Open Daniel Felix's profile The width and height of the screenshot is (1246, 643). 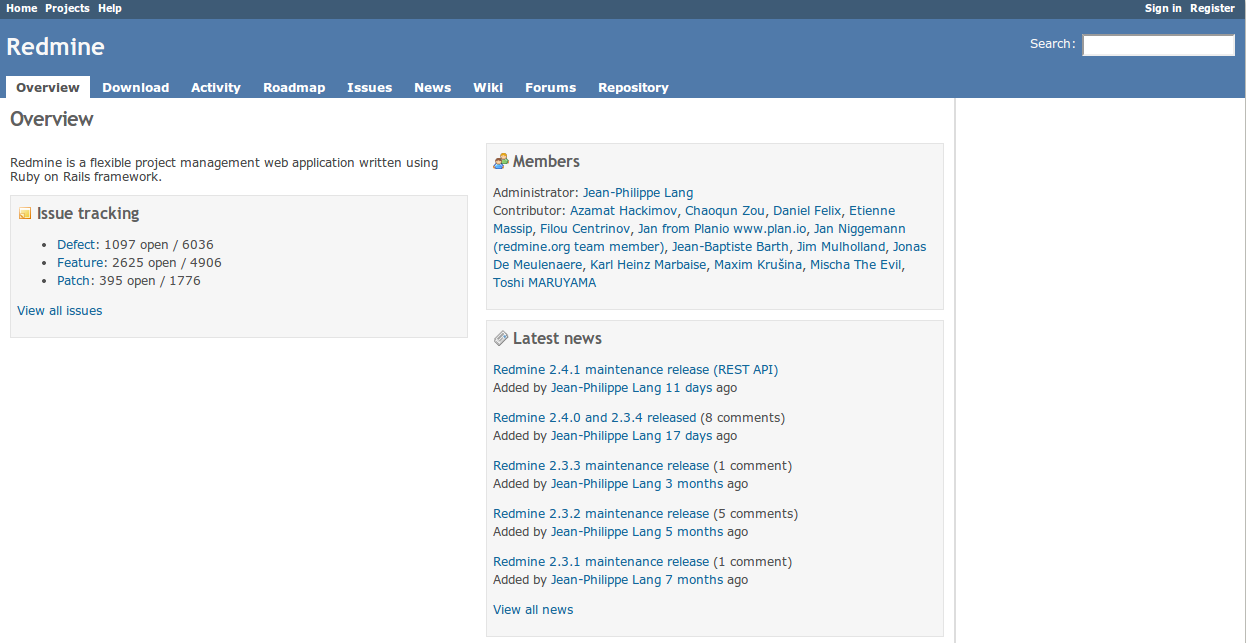807,211
